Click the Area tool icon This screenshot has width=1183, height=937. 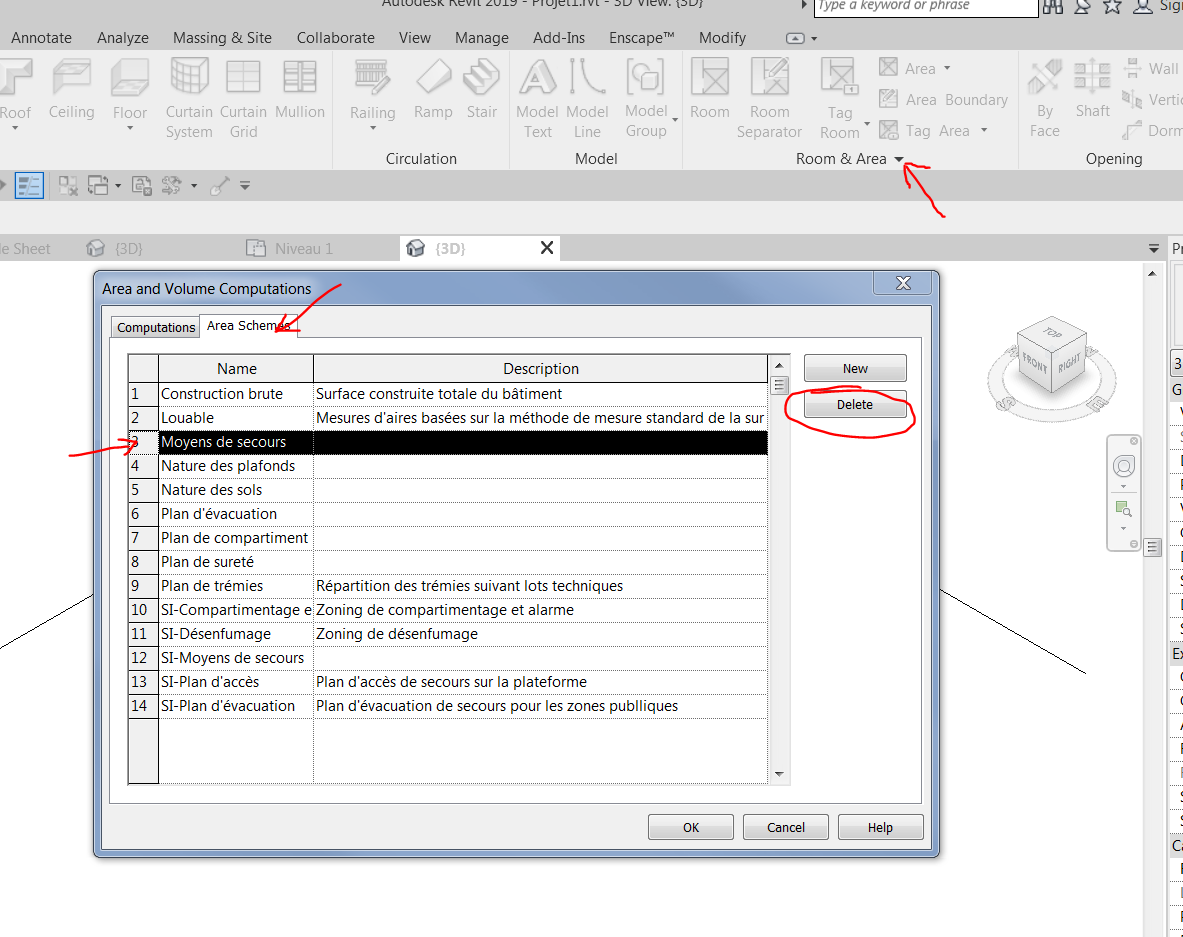(889, 68)
